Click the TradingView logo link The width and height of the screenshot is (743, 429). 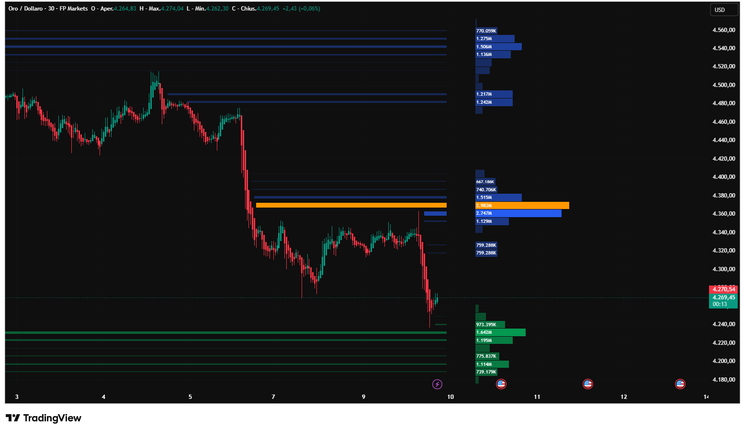tap(44, 418)
